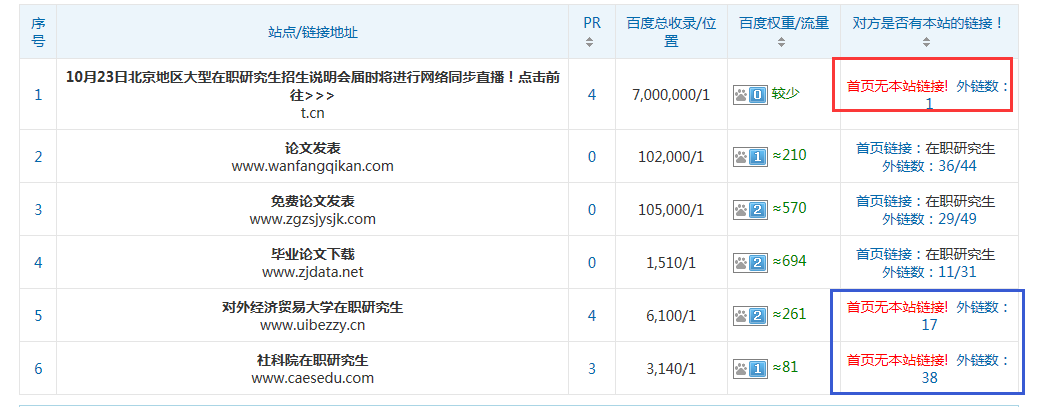The width and height of the screenshot is (1059, 407).
Task: Sort by the 百度权重/流量 column arrow
Action: tap(783, 42)
